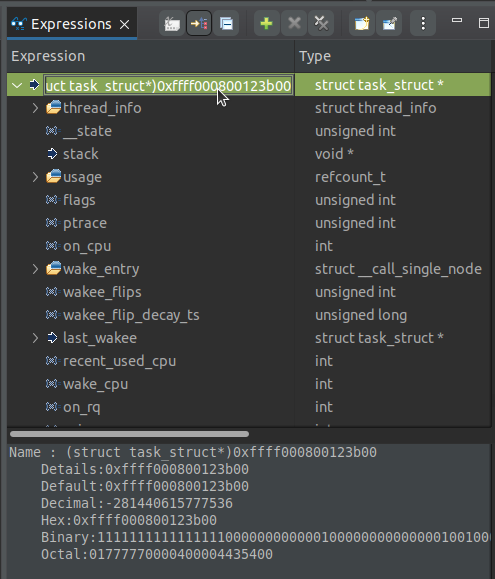Expand the wake_entry node
Image resolution: width=495 pixels, height=579 pixels.
pyautogui.click(x=35, y=269)
